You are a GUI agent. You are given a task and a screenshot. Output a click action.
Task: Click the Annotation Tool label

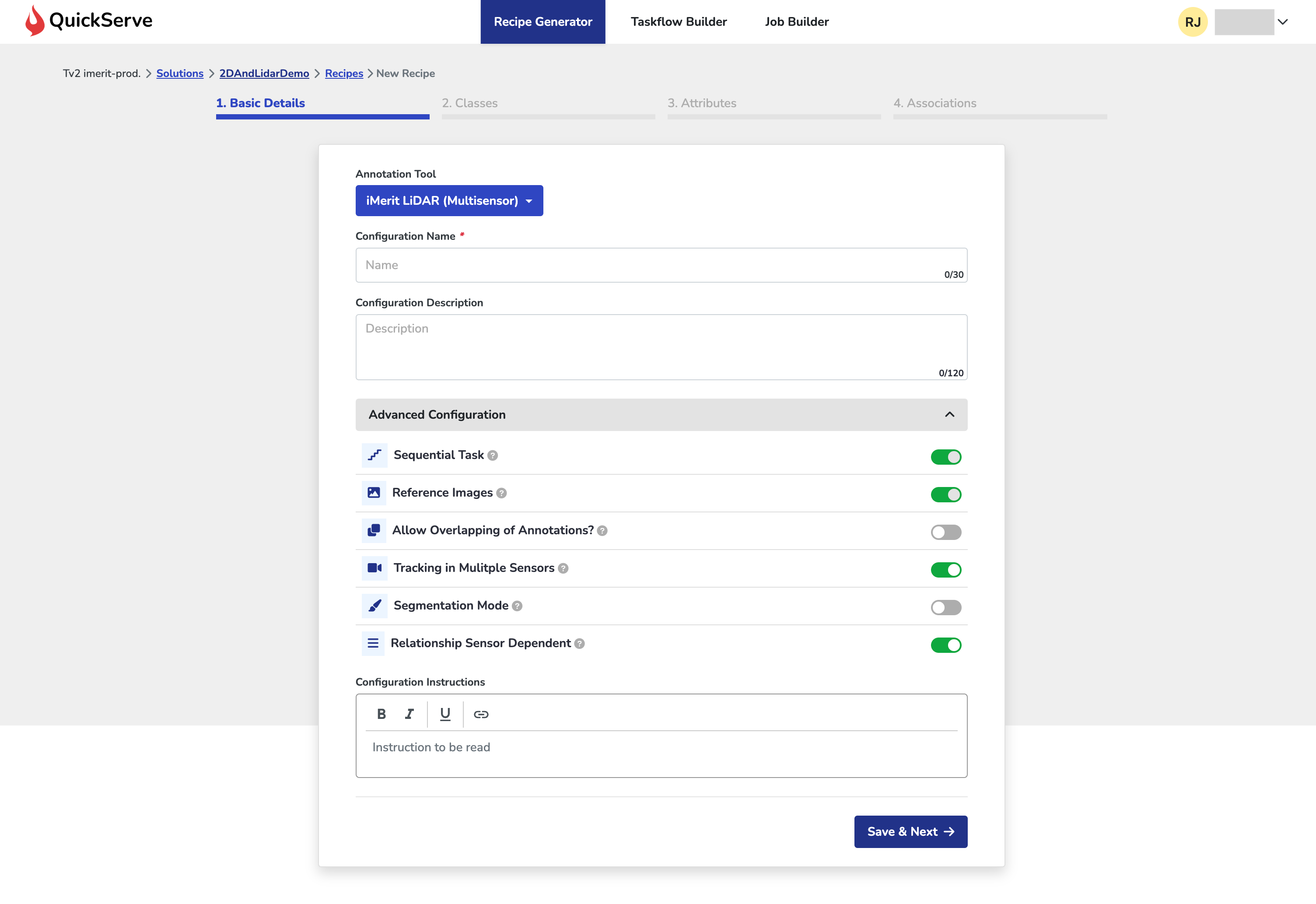pos(395,174)
